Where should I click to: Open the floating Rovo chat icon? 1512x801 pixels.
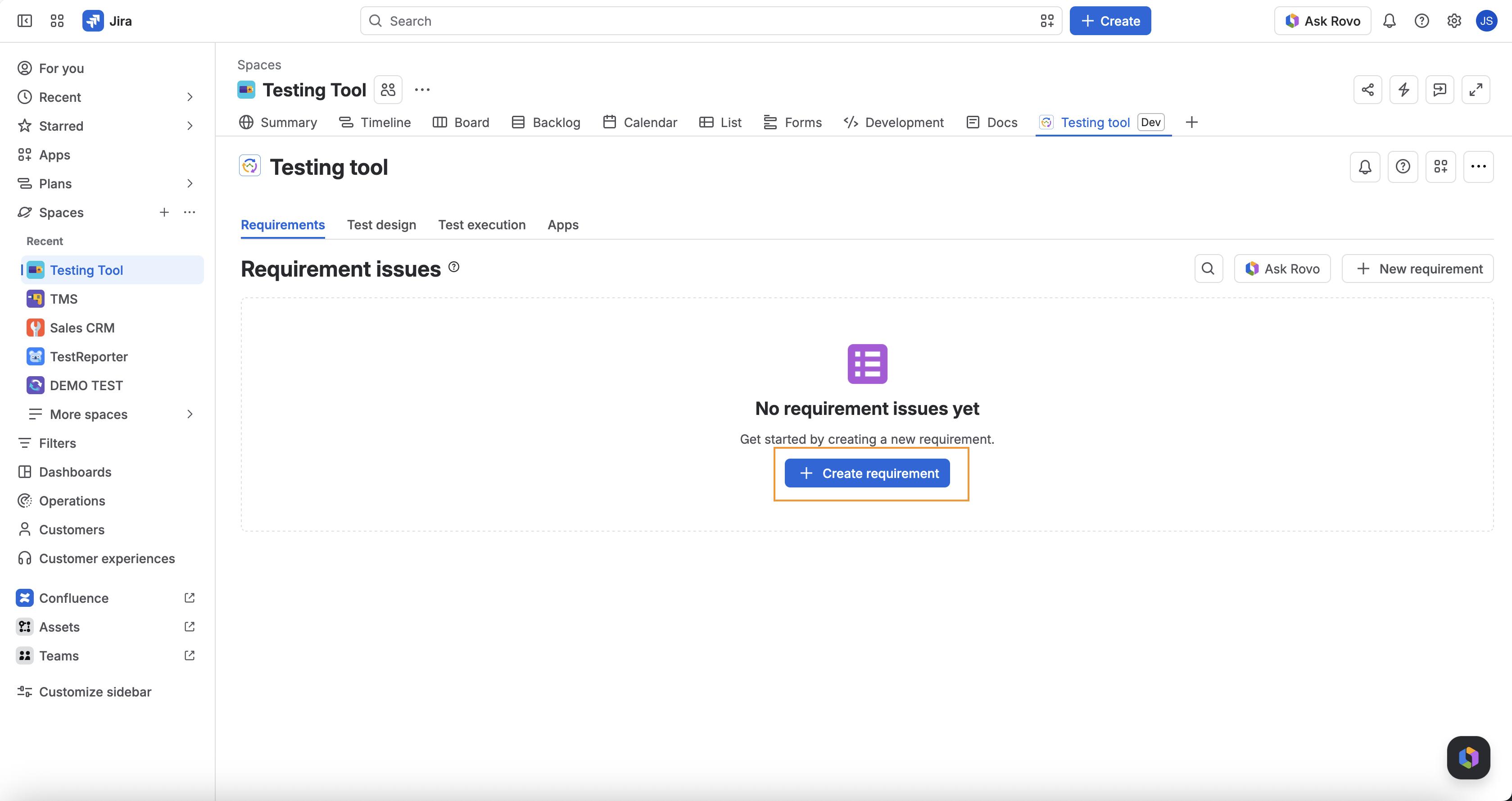pyautogui.click(x=1468, y=758)
